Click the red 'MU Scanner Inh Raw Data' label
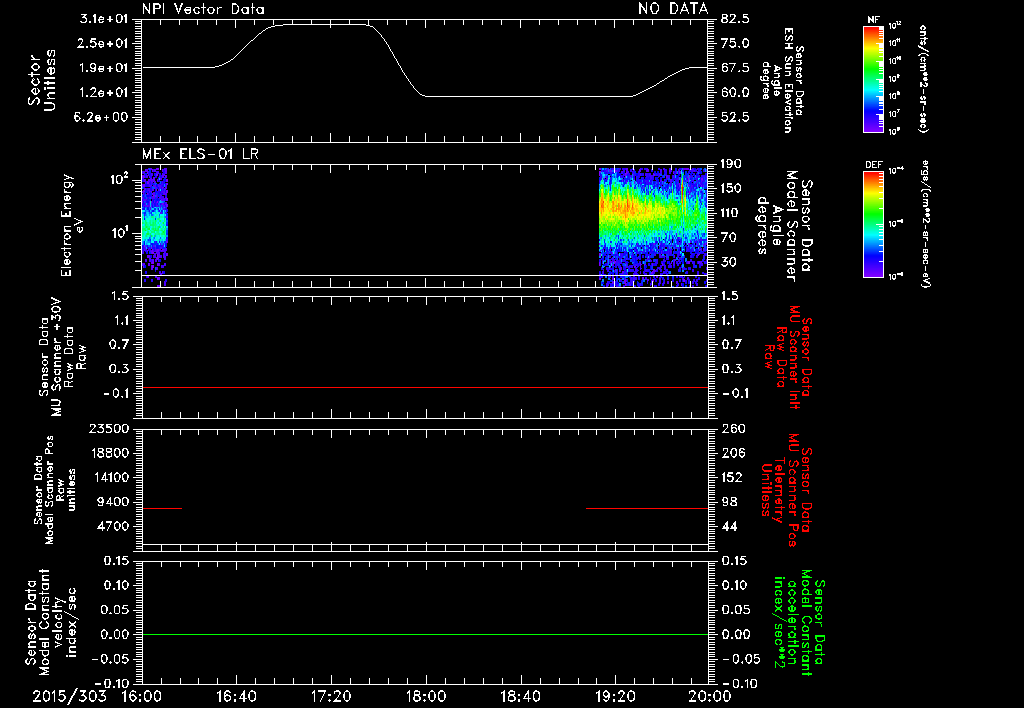Screen dimensions: 1024x708 click(788, 357)
